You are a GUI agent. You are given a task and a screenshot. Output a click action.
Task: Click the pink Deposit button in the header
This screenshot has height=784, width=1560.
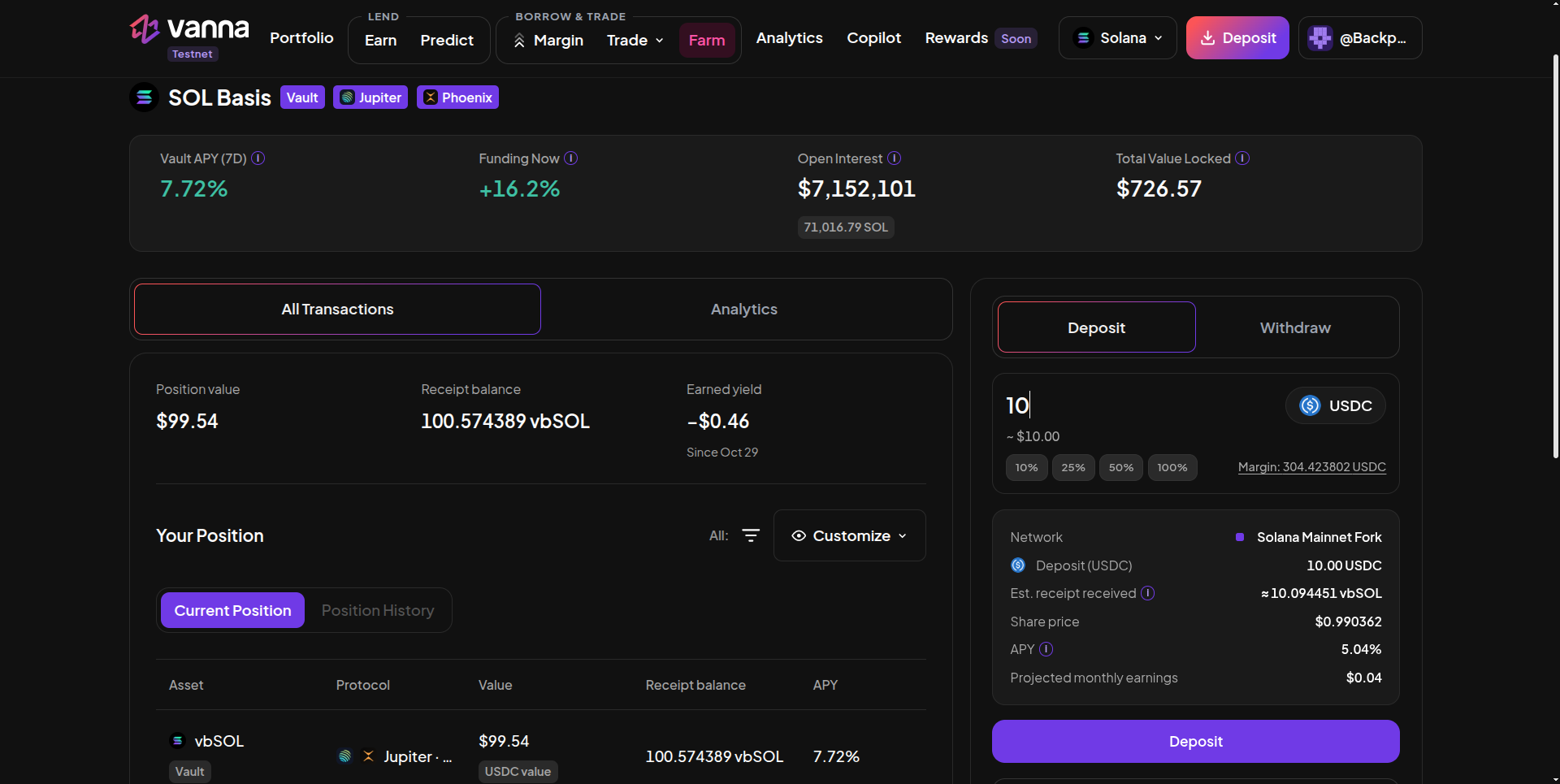tap(1237, 38)
